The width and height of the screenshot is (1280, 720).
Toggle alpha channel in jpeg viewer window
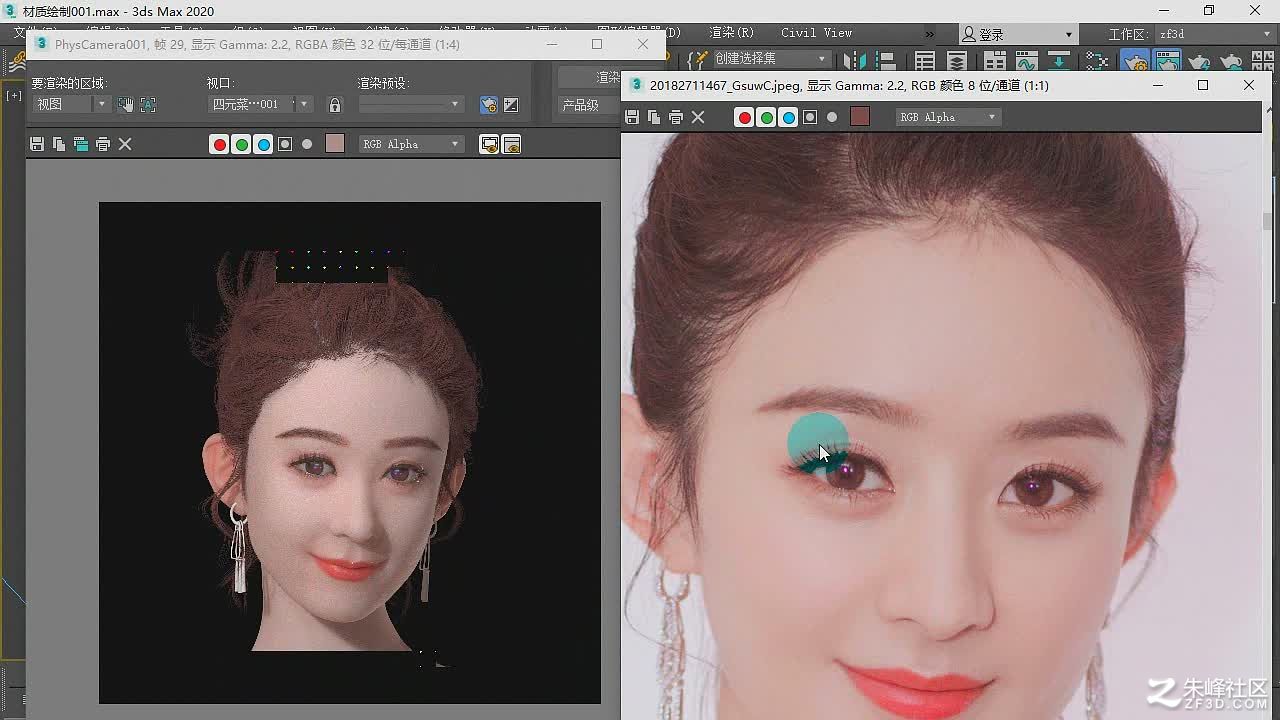click(x=810, y=117)
